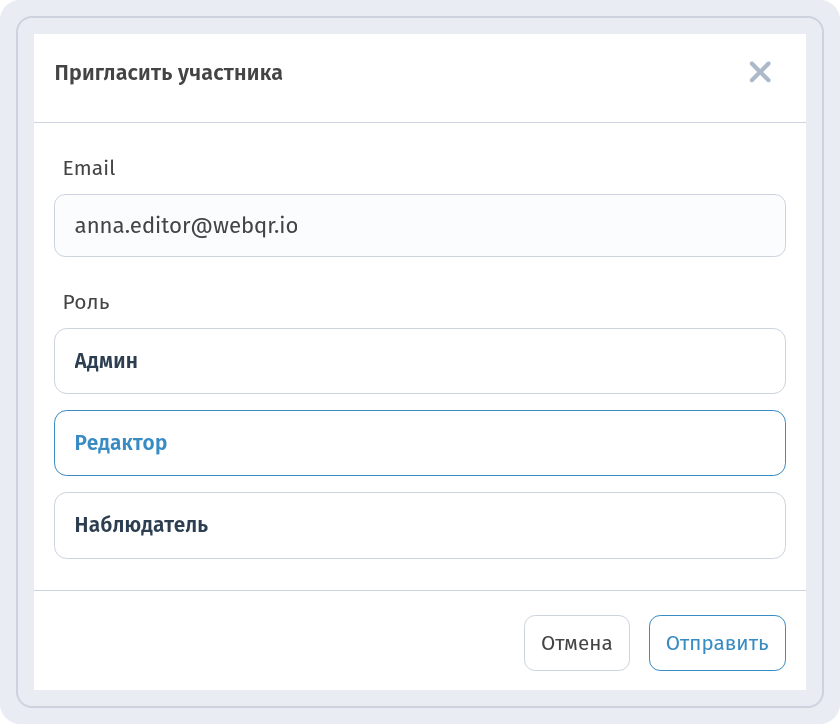Click the Email input field
Viewport: 840px width, 724px height.
[419, 226]
